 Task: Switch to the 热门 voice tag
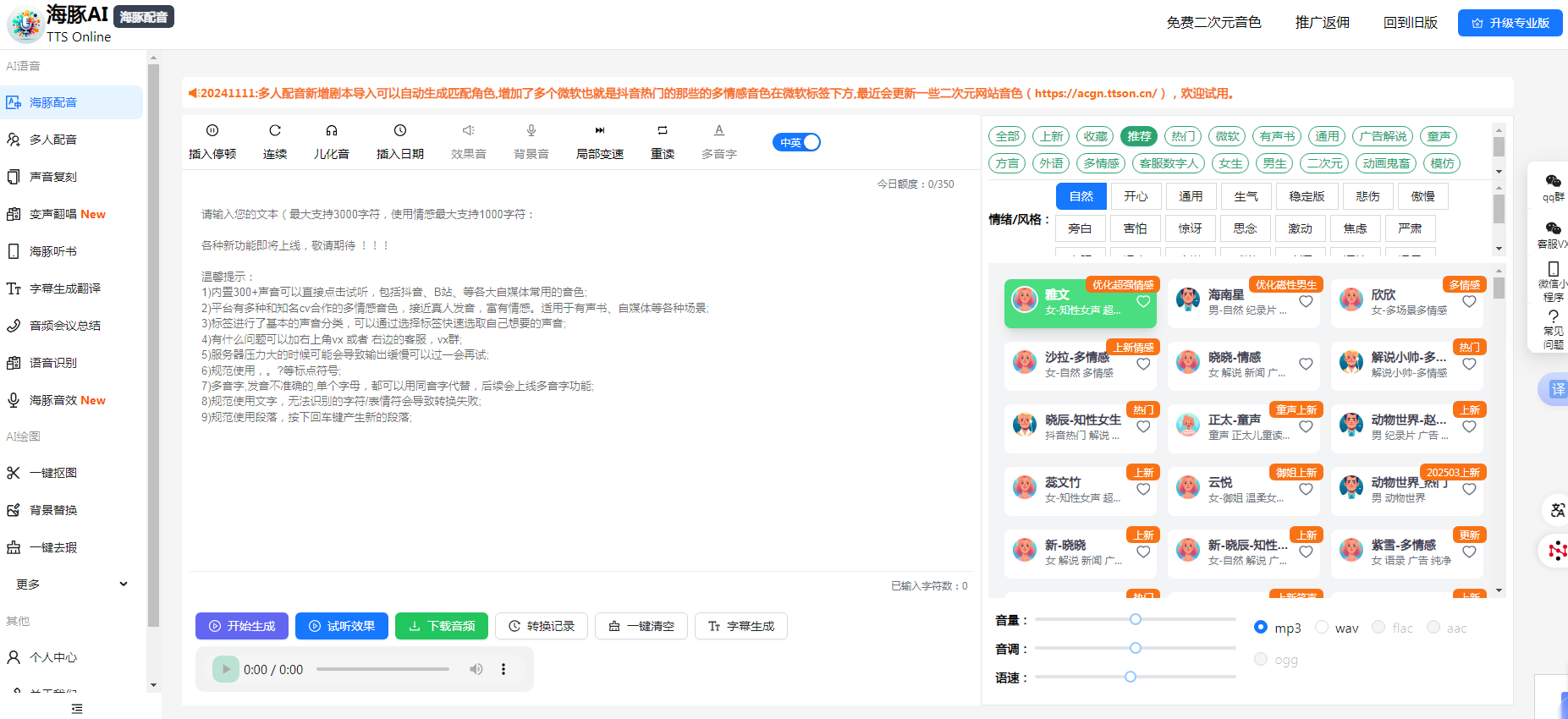tap(1183, 136)
